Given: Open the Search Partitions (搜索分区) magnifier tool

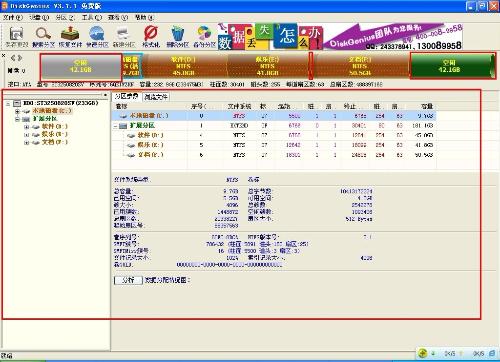Looking at the screenshot, I should tap(43, 37).
